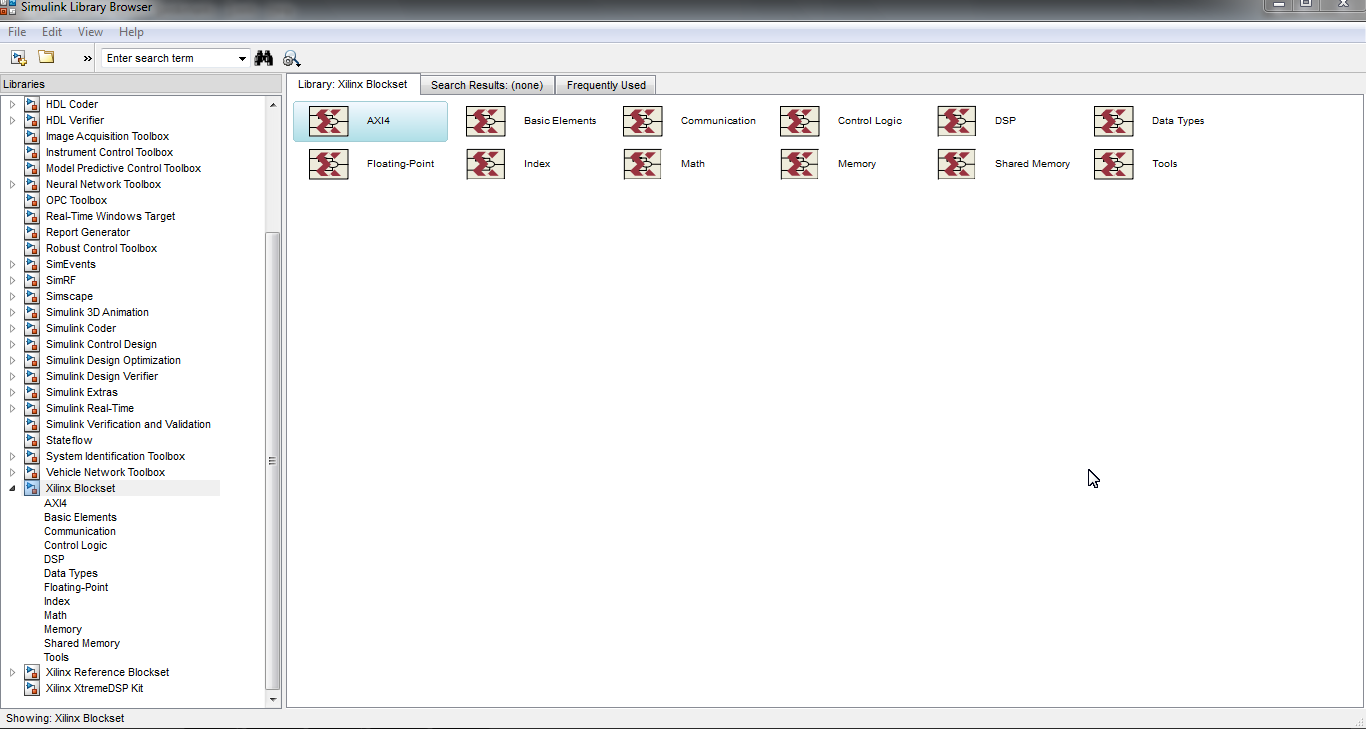
Task: Expand the HDL Verifier tree node
Action: point(12,120)
